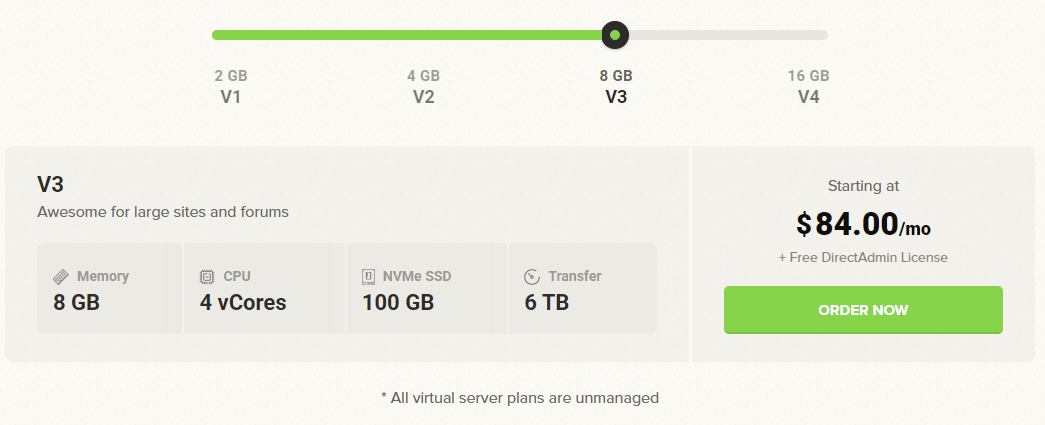Click the 100 GB NVMe SSD card
Viewport: 1045px width, 425px height.
(x=419, y=288)
